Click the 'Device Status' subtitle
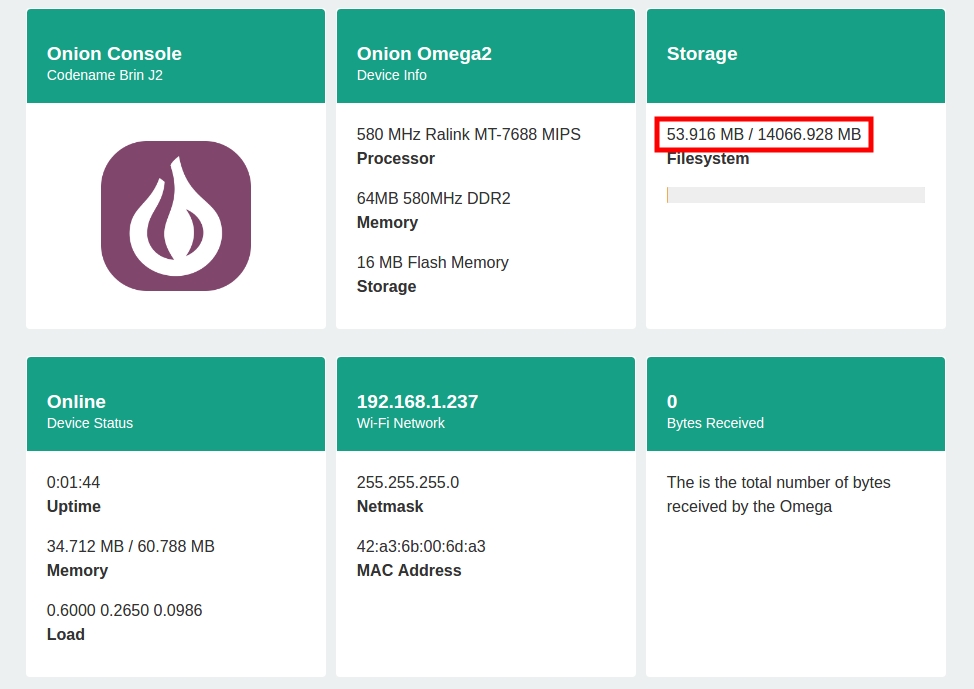Screen dimensions: 974x689 pyautogui.click(x=90, y=423)
